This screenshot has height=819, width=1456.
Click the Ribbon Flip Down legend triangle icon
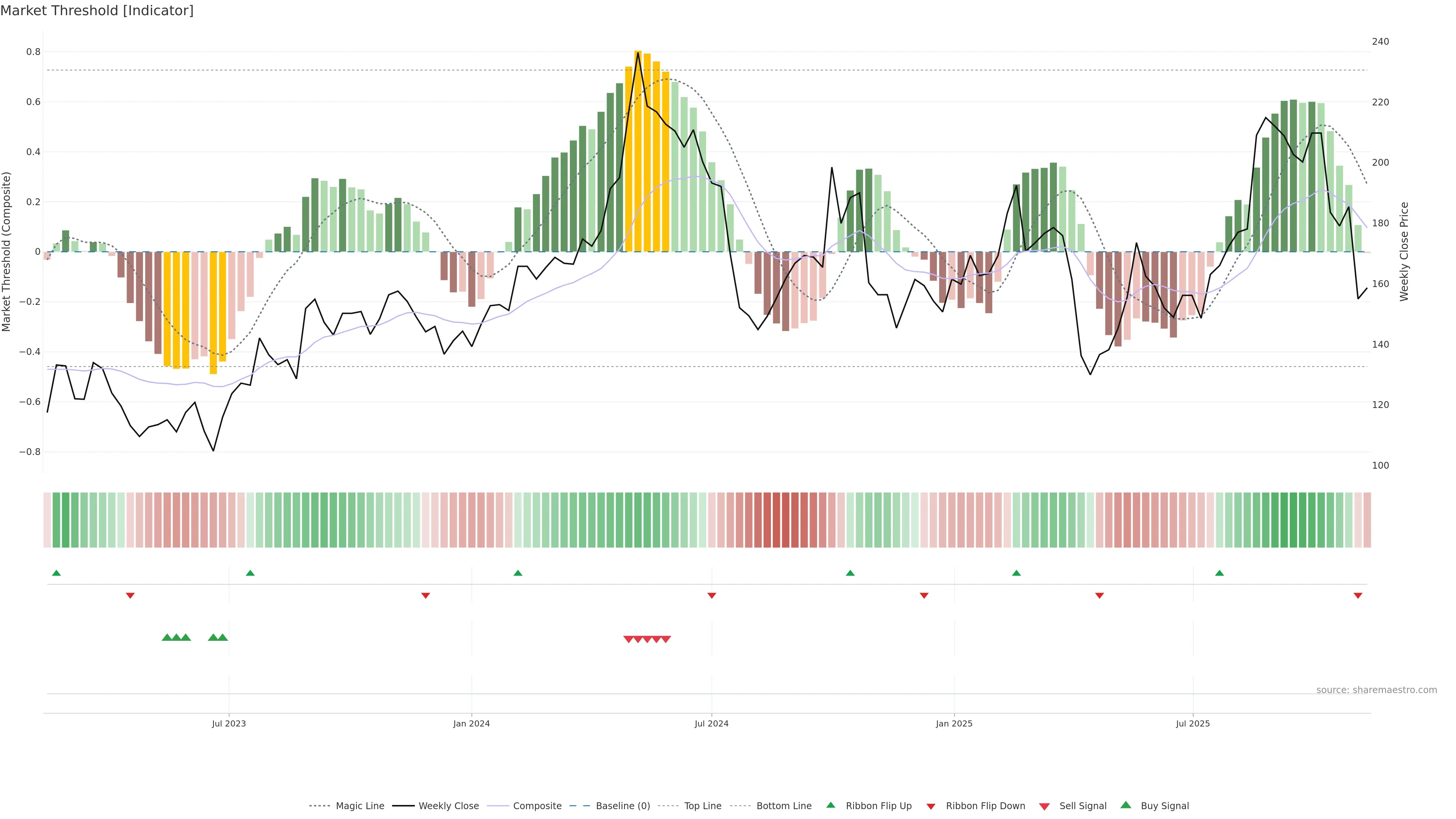pyautogui.click(x=930, y=806)
